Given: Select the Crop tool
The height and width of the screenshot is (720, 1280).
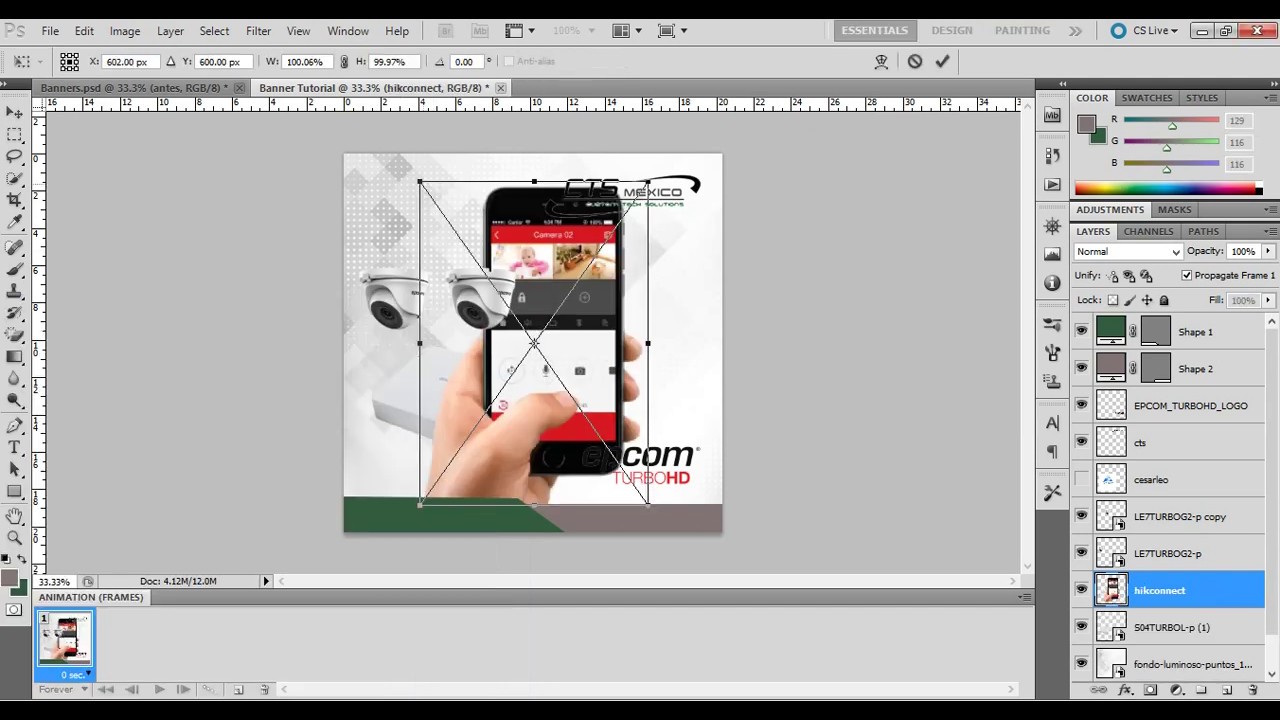Looking at the screenshot, I should pyautogui.click(x=14, y=200).
